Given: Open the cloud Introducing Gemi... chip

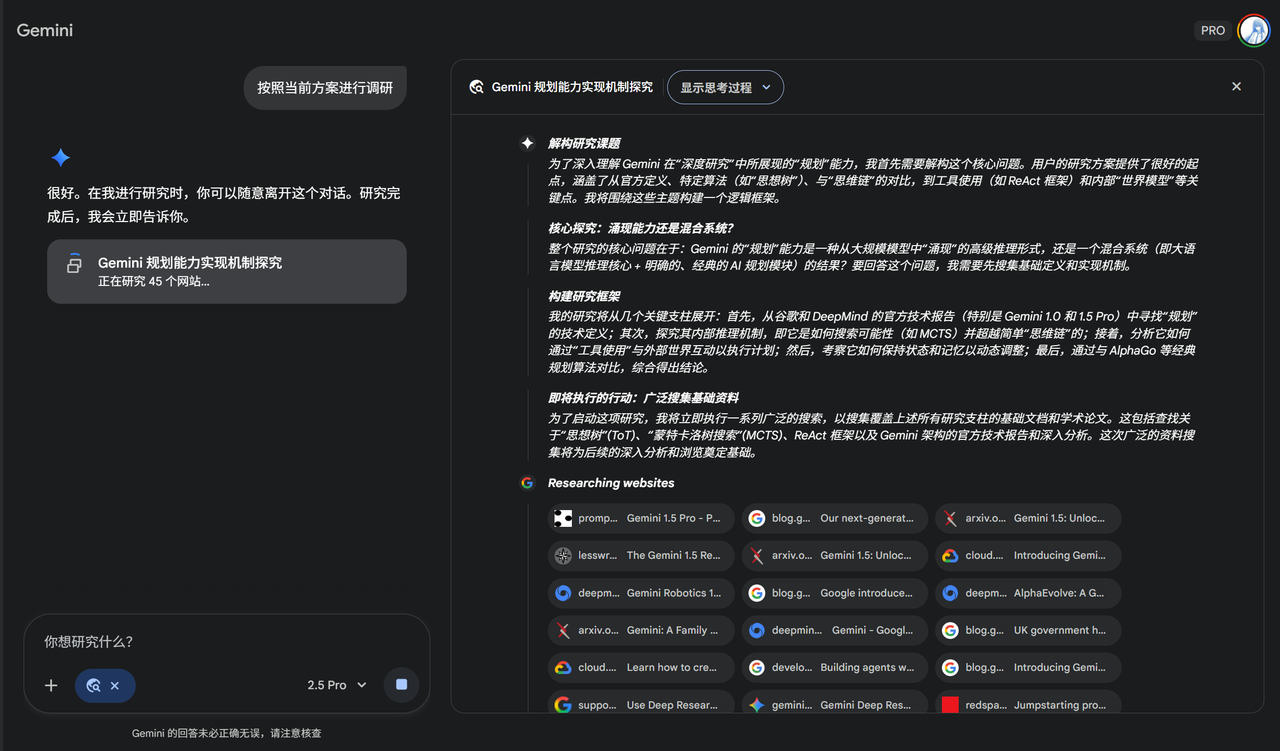Looking at the screenshot, I should click(1028, 555).
